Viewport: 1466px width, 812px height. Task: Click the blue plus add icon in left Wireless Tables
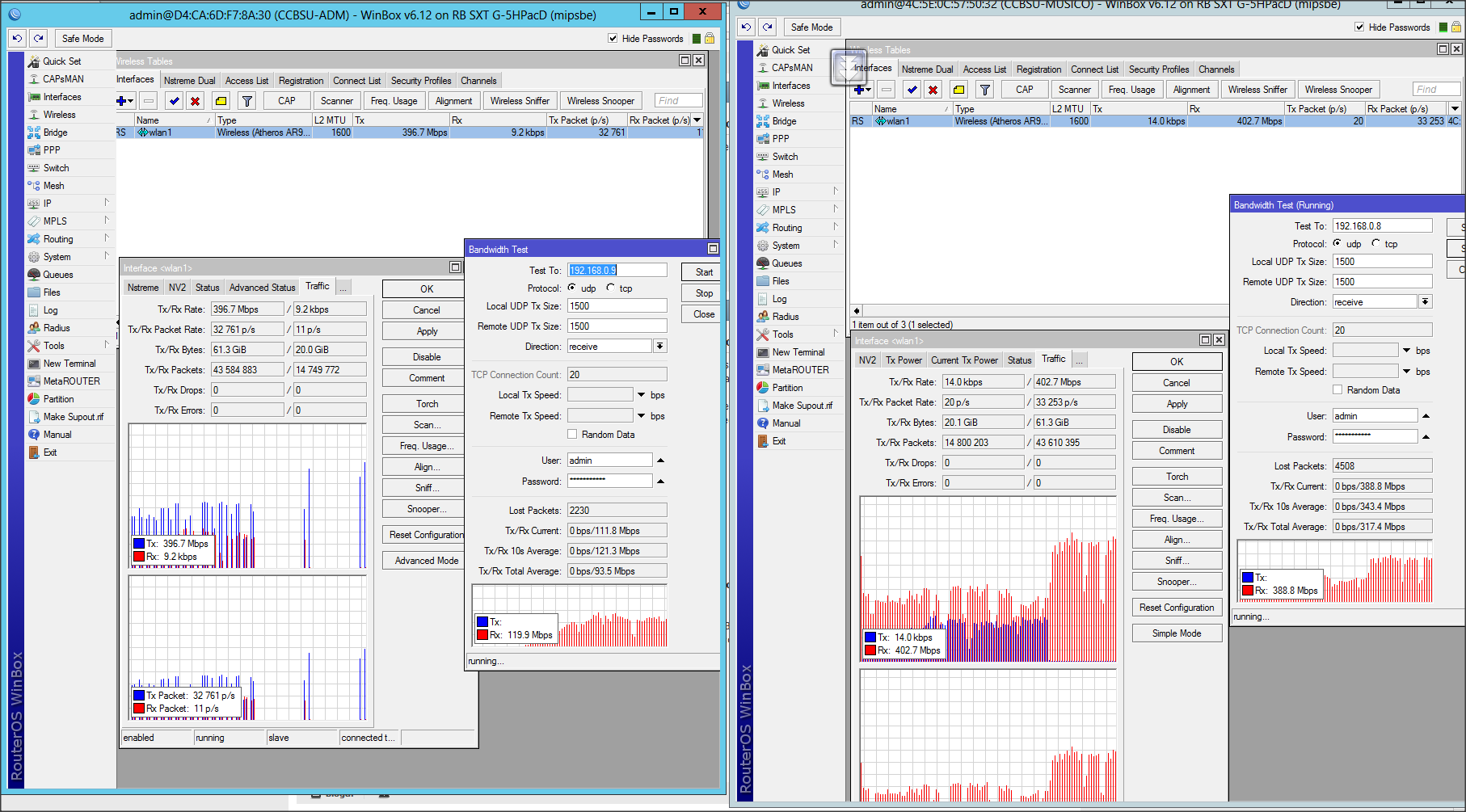(x=122, y=101)
